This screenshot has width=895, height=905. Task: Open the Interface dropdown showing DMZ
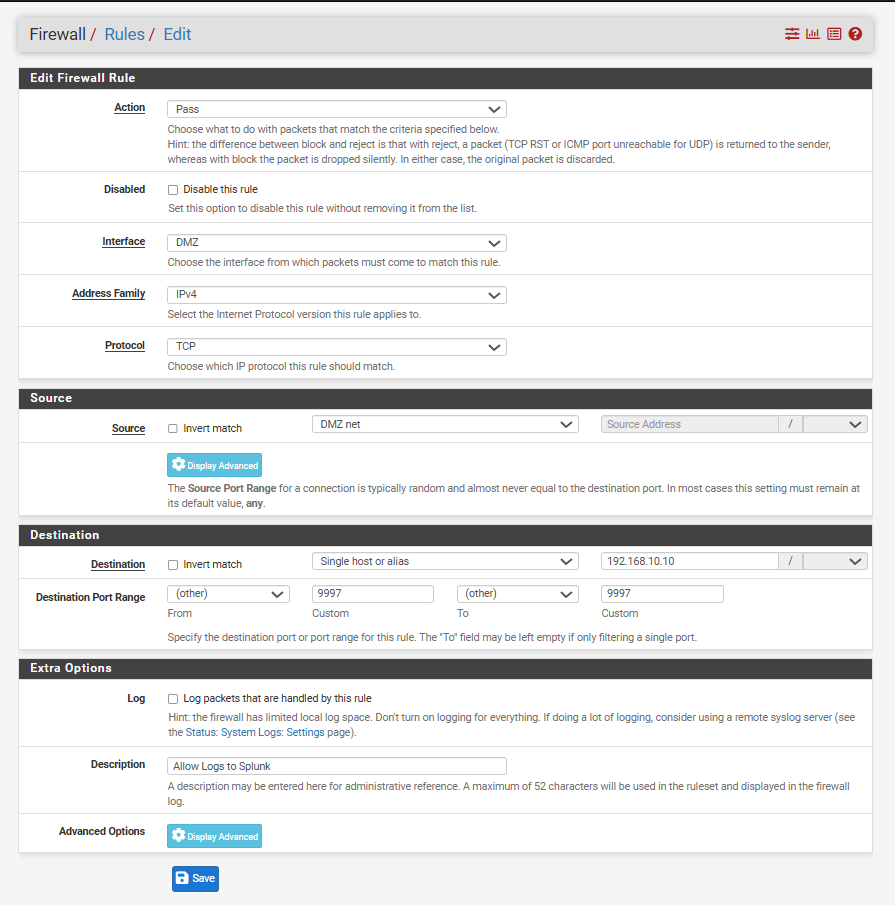[x=336, y=243]
